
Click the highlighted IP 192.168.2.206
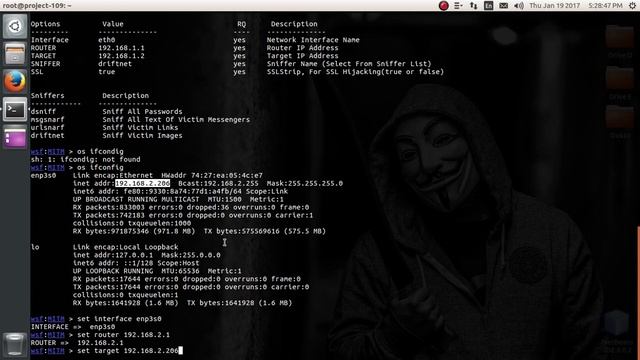(142, 183)
